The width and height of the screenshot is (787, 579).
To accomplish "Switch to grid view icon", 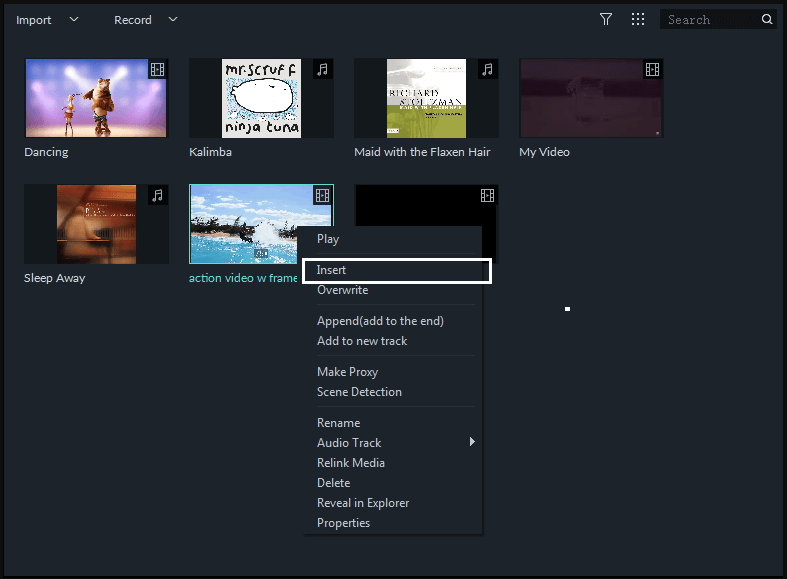I will 638,20.
